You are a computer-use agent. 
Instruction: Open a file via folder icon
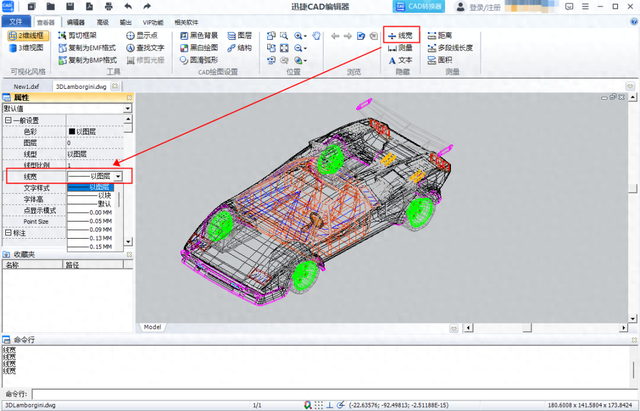point(51,7)
